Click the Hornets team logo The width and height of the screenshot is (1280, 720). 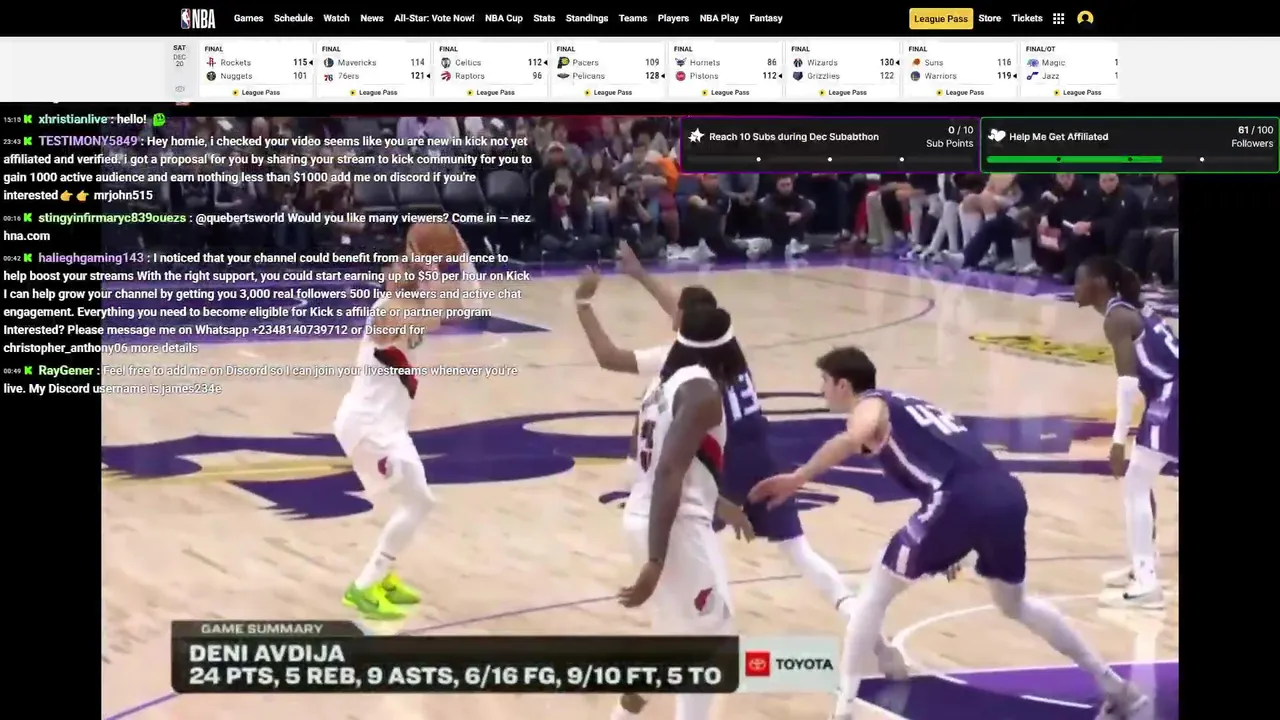[680, 62]
